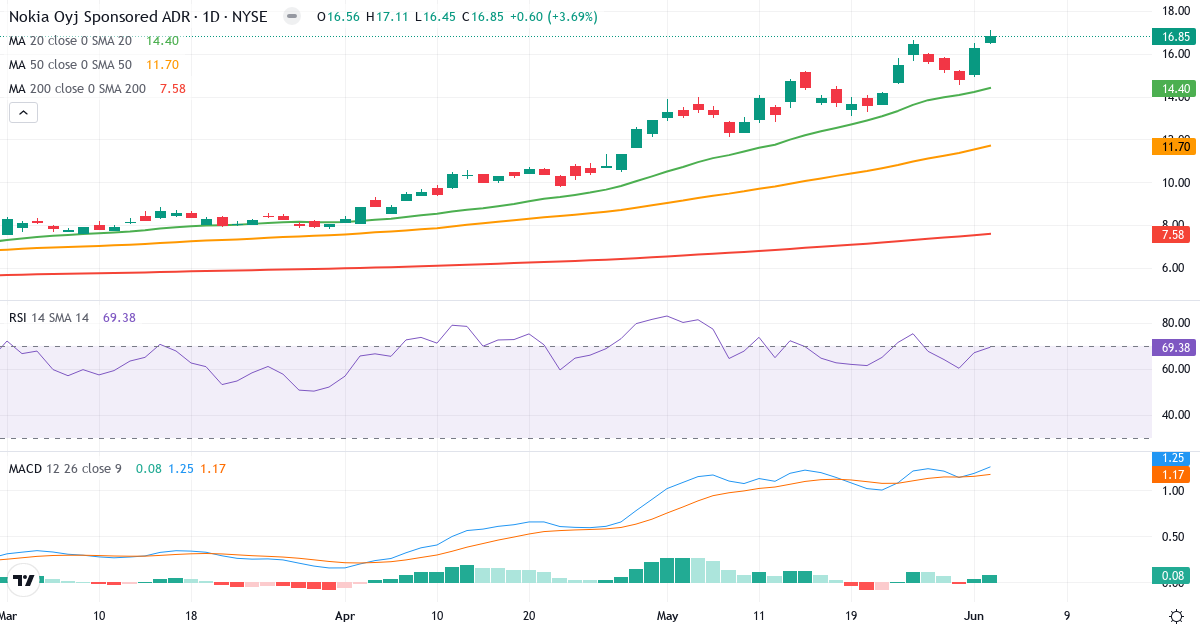
Task: Select the Nokia Oyj Sponsored ADR symbol title
Action: pos(138,17)
